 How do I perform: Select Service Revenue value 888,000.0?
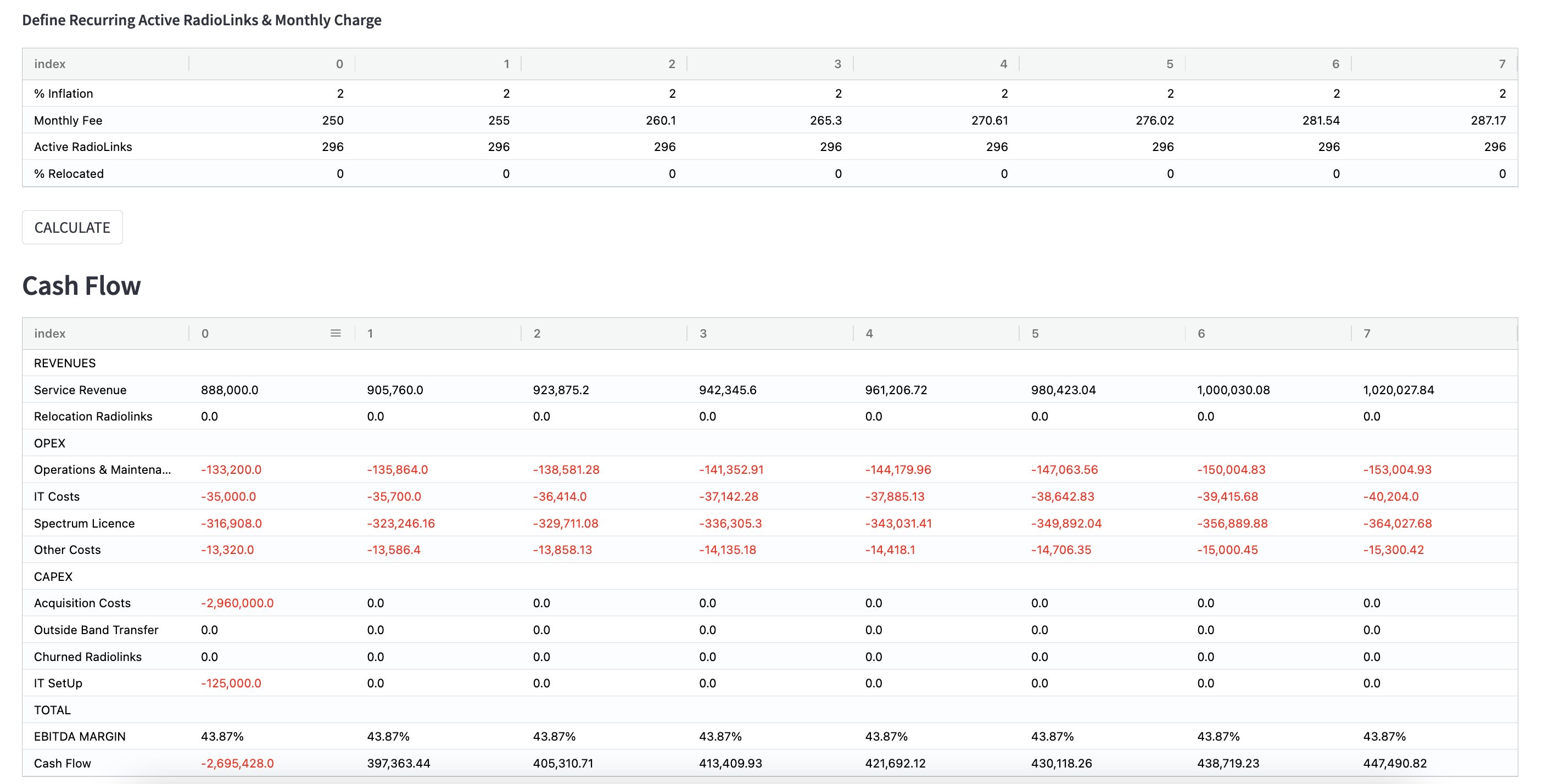229,390
